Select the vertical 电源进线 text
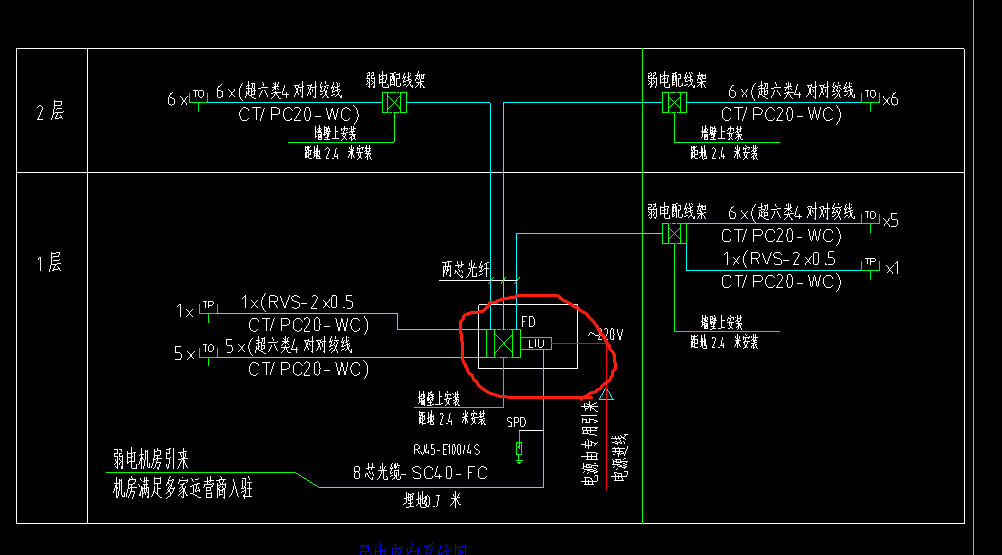1002x555 pixels. [619, 458]
